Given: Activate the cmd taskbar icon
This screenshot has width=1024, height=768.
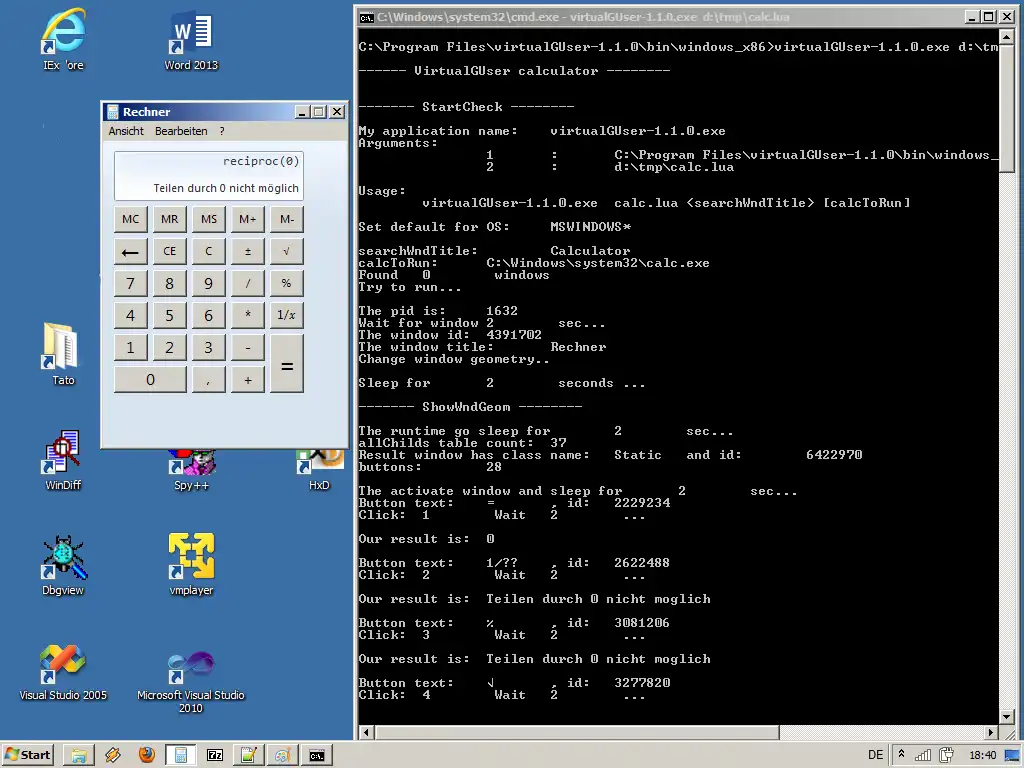Looking at the screenshot, I should coord(317,756).
